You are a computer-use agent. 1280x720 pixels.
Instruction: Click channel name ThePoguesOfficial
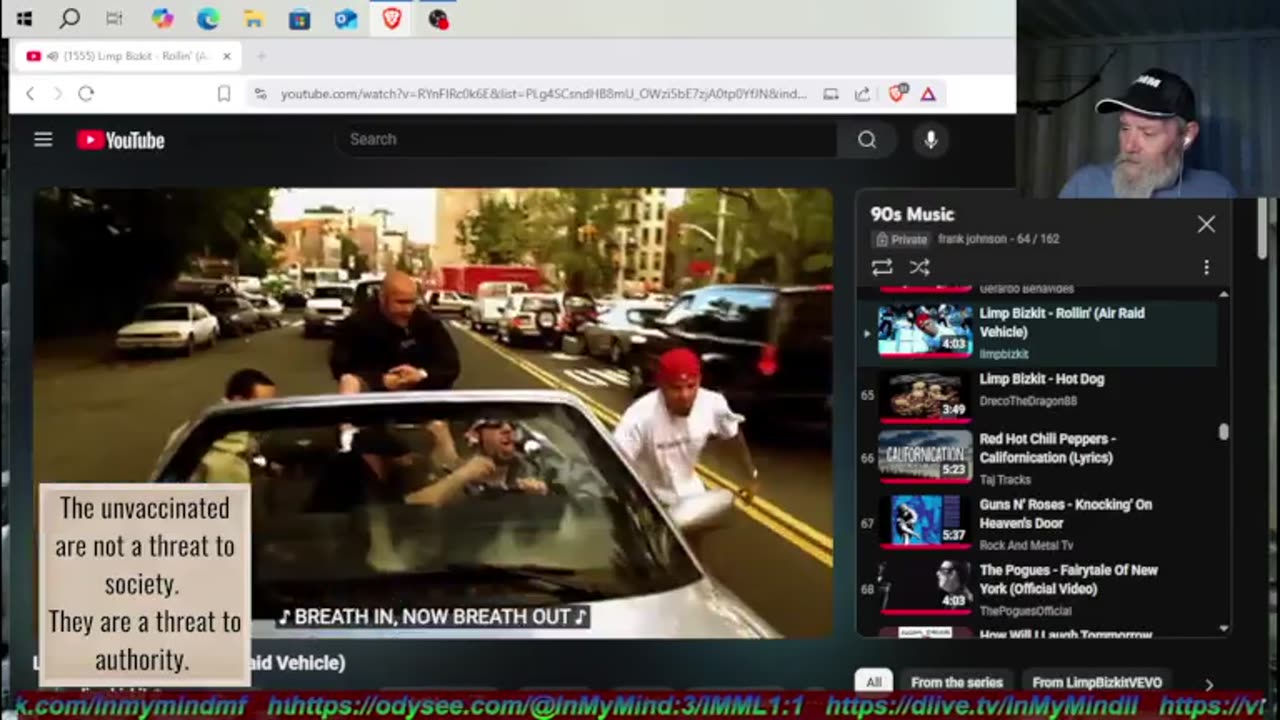[x=1025, y=611]
